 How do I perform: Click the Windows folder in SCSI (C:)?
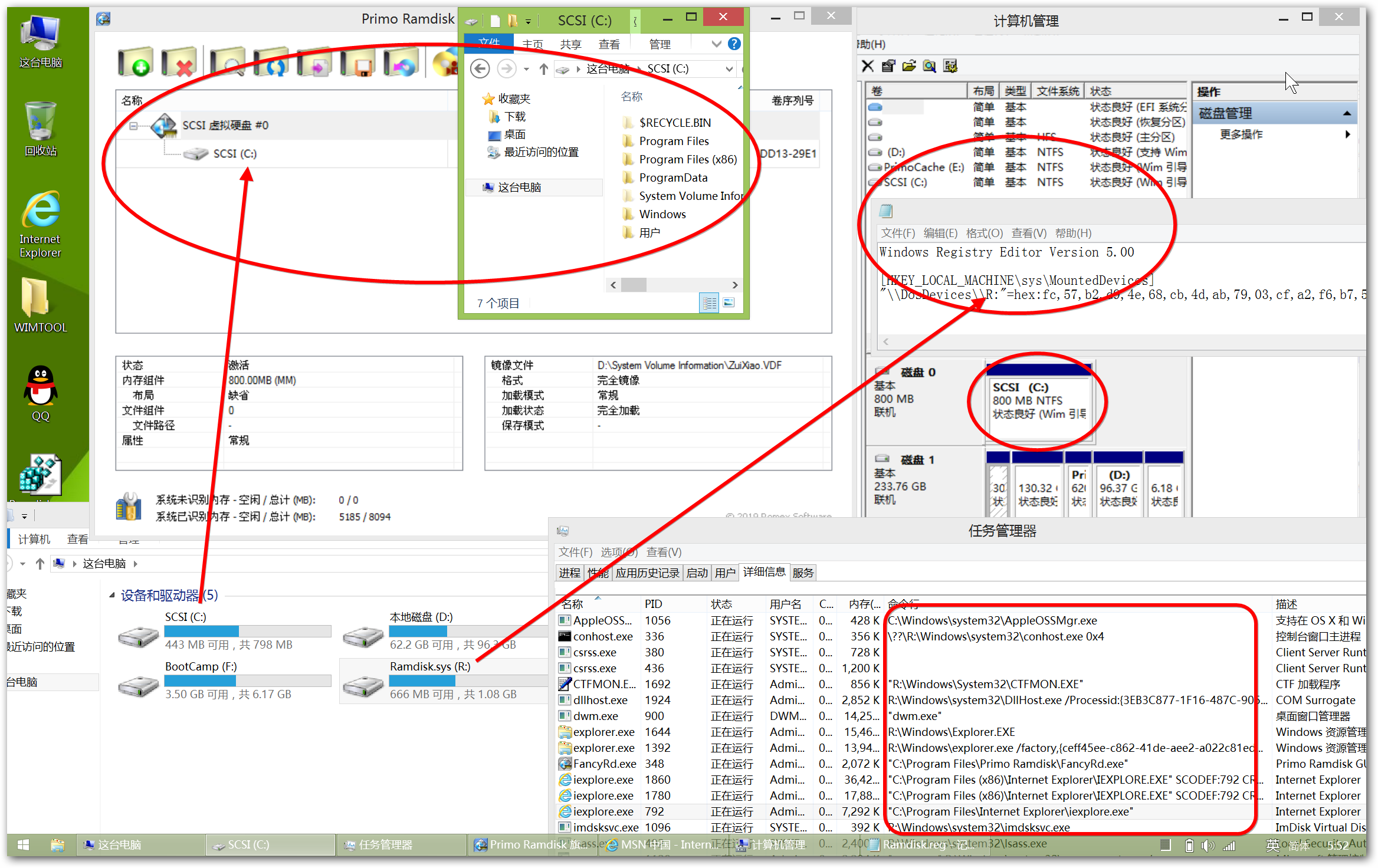coord(654,215)
